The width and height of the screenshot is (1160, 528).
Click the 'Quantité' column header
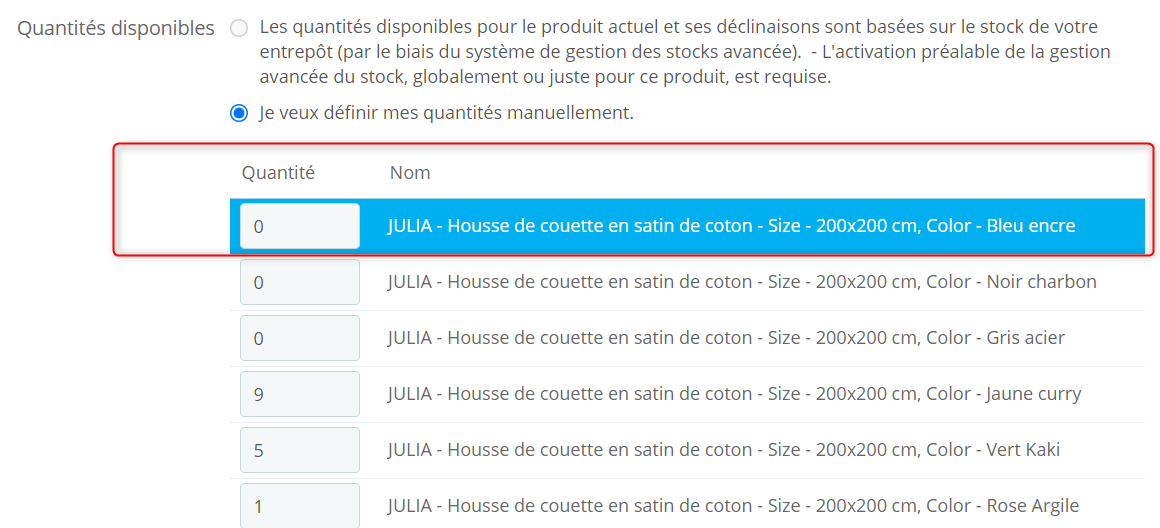(278, 173)
